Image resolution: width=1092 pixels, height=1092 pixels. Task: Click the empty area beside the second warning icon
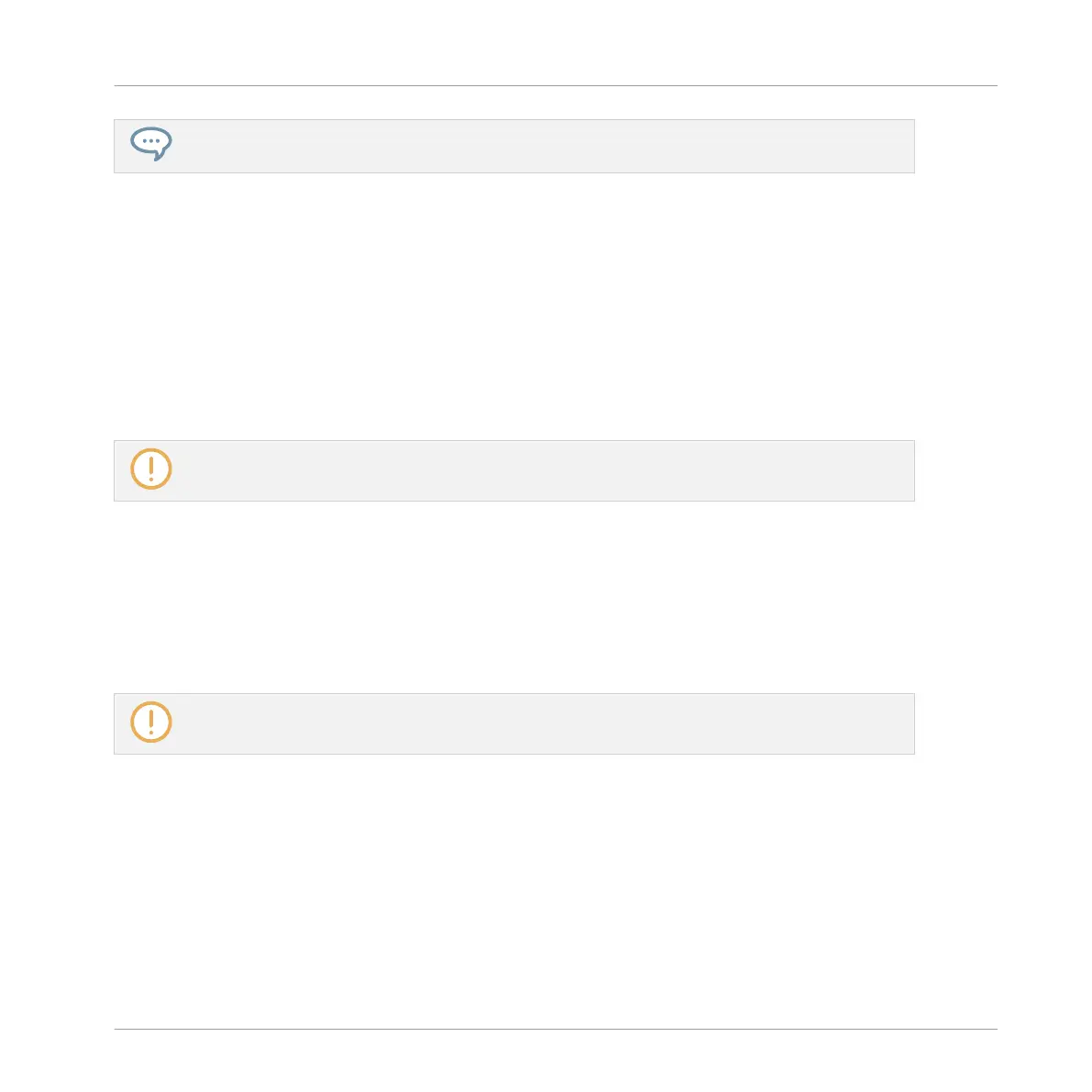[x=543, y=723]
